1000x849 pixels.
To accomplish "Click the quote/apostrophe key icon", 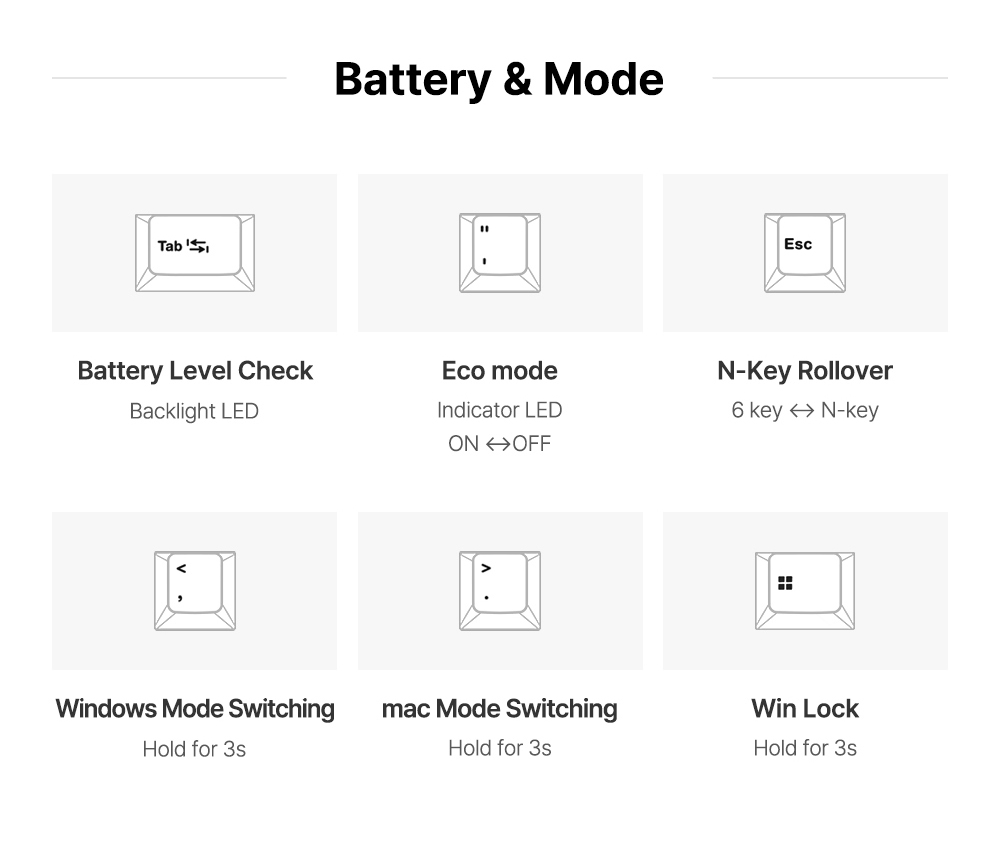I will [x=500, y=253].
